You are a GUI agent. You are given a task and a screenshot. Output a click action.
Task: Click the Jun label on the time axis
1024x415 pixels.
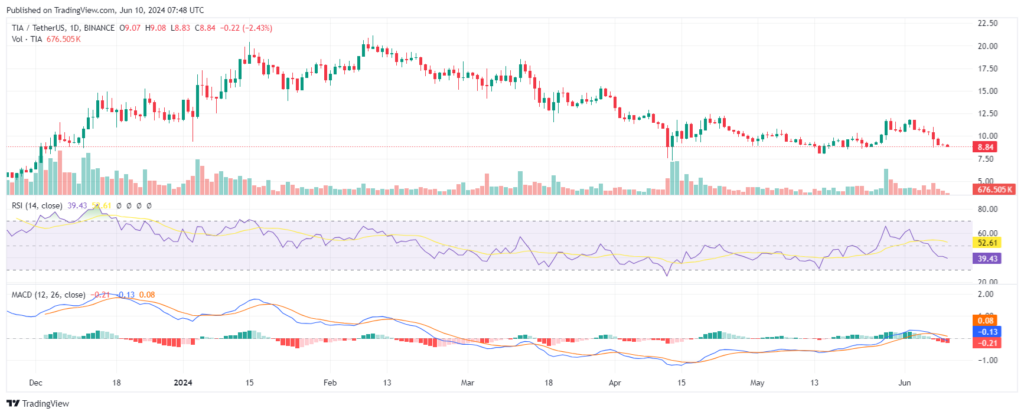[904, 381]
